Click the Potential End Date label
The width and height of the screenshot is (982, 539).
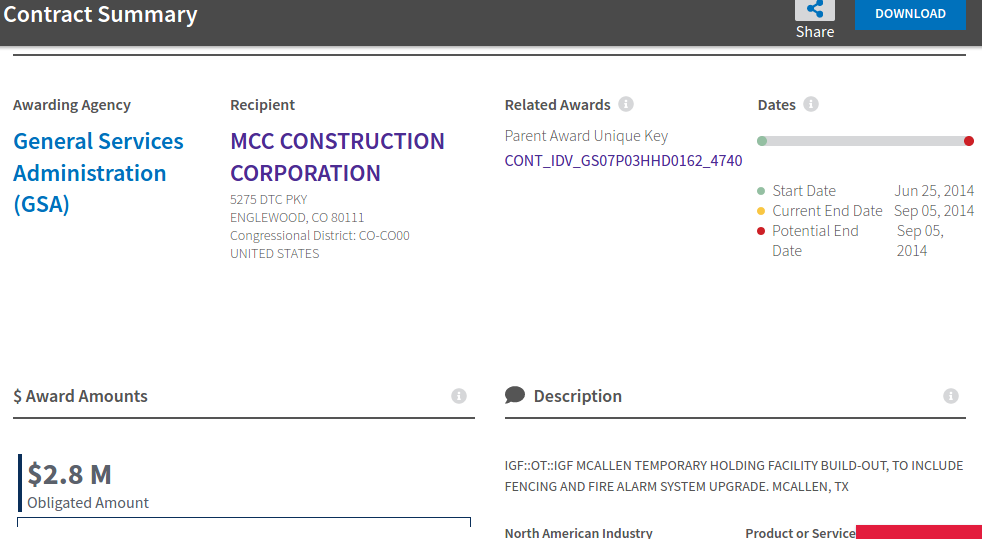(815, 241)
